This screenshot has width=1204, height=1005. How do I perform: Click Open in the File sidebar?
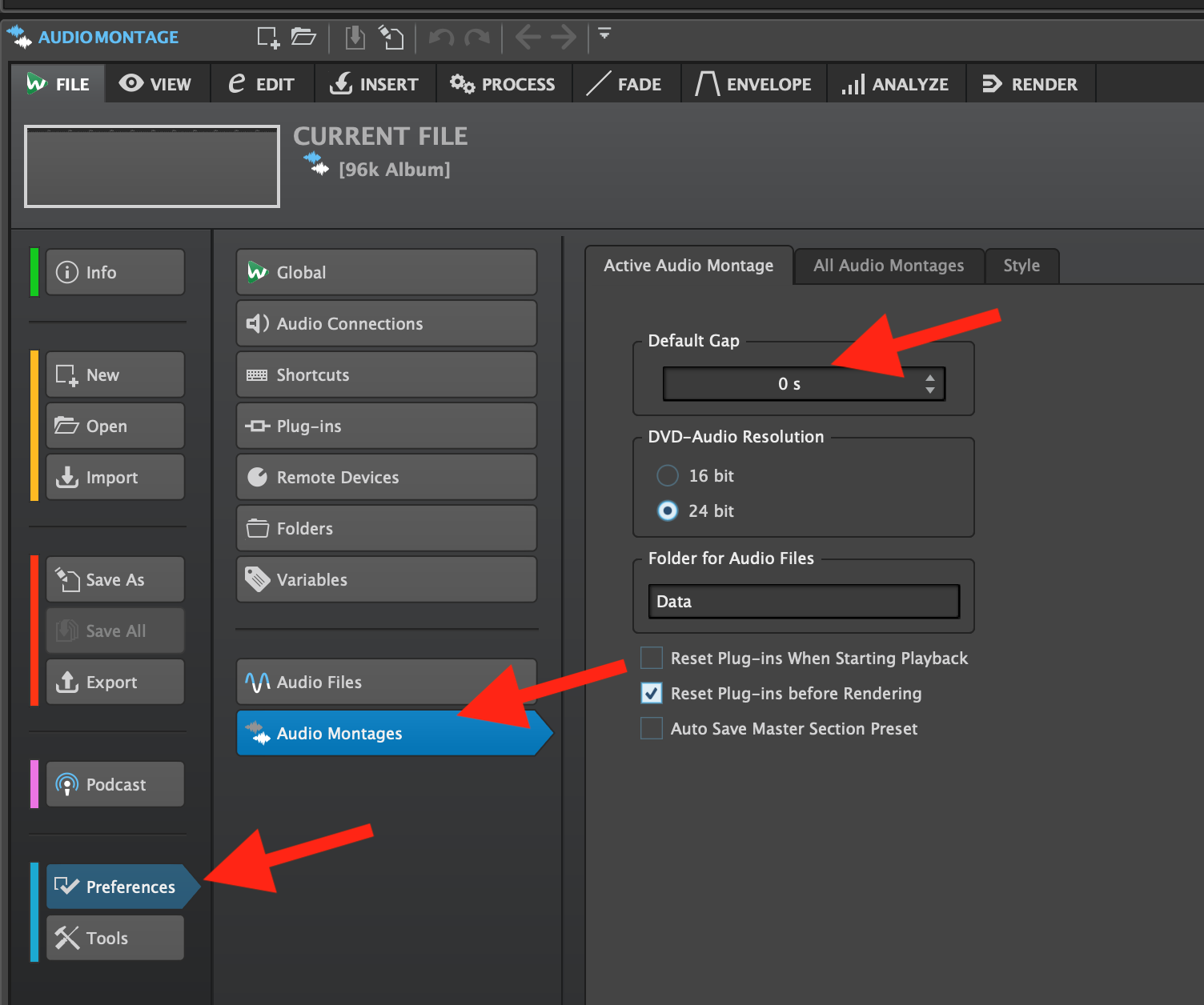115,426
